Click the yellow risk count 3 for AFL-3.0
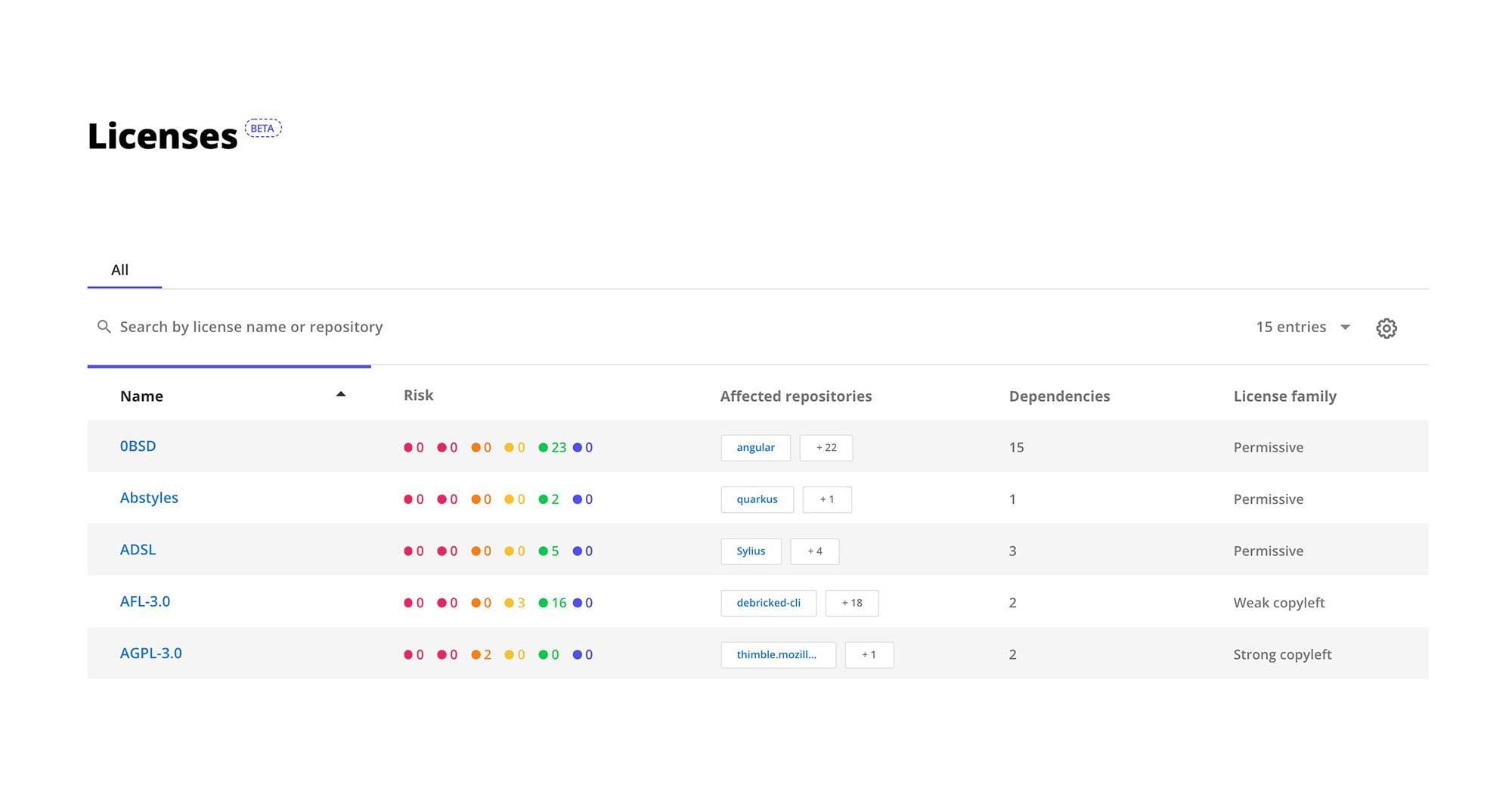 pos(515,603)
